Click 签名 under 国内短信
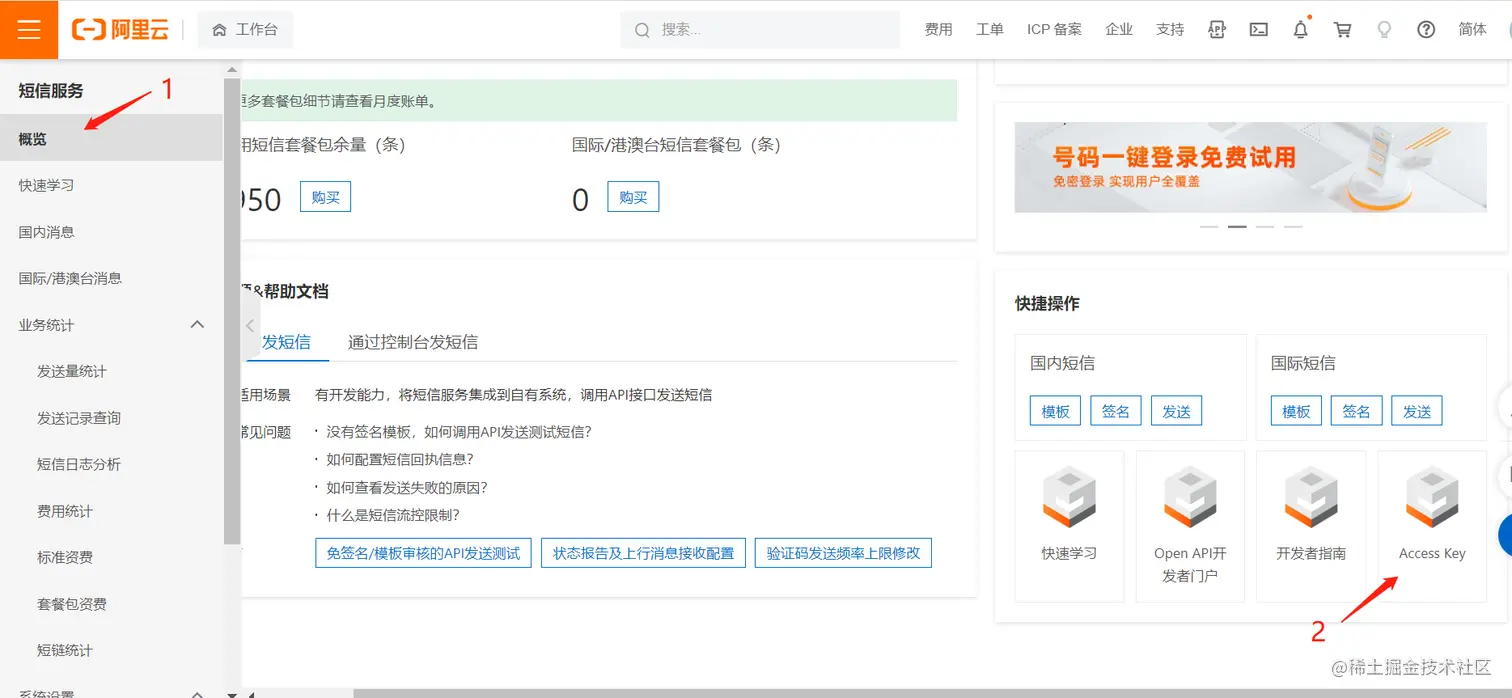This screenshot has width=1512, height=698. [x=1116, y=411]
